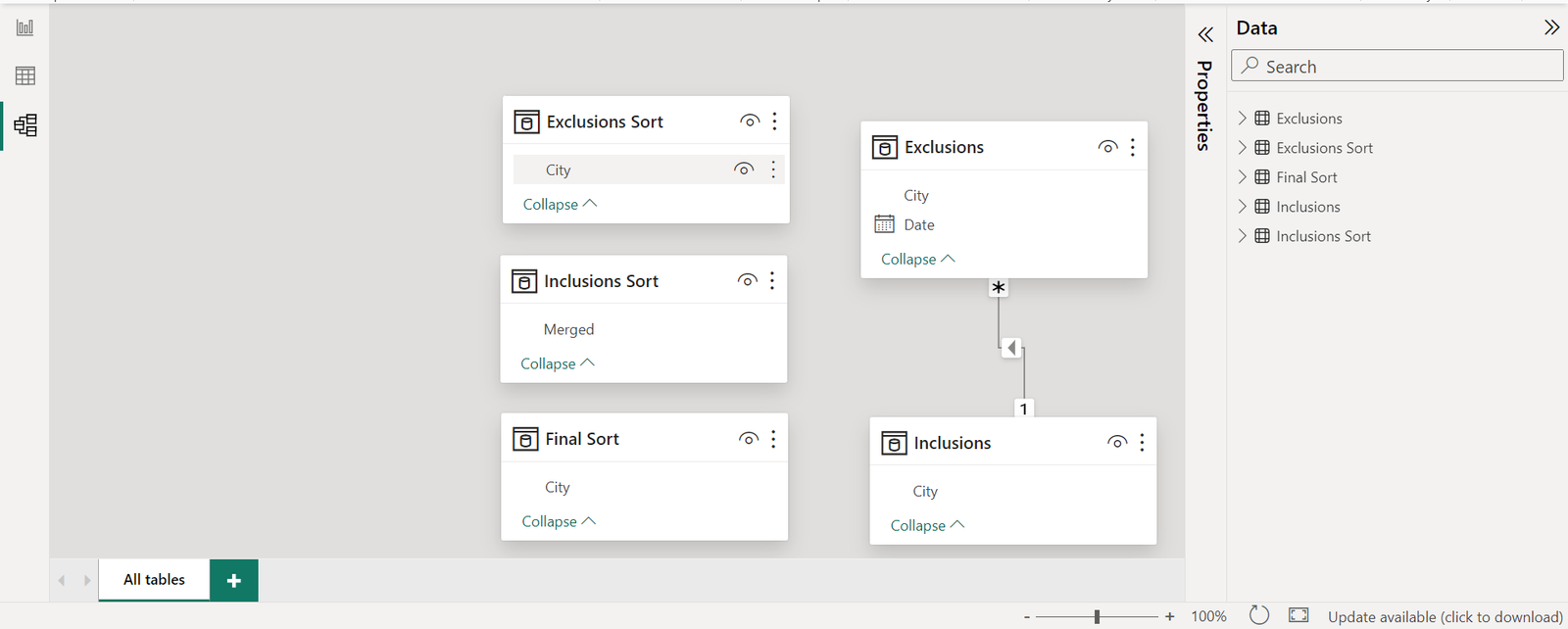This screenshot has width=1568, height=629.
Task: Reset layout with the circular arrow icon
Action: coord(1259,615)
